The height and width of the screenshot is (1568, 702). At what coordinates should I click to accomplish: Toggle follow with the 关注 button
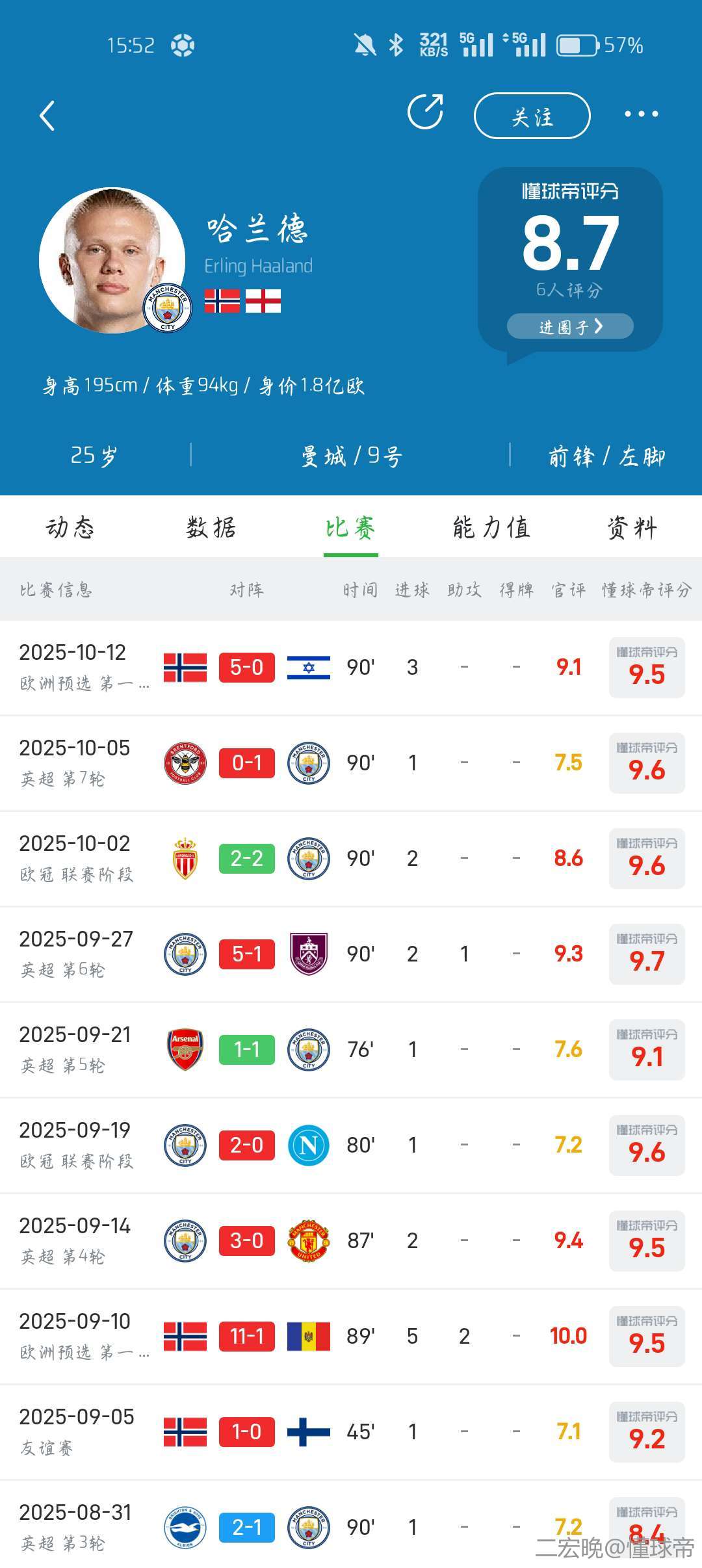532,116
